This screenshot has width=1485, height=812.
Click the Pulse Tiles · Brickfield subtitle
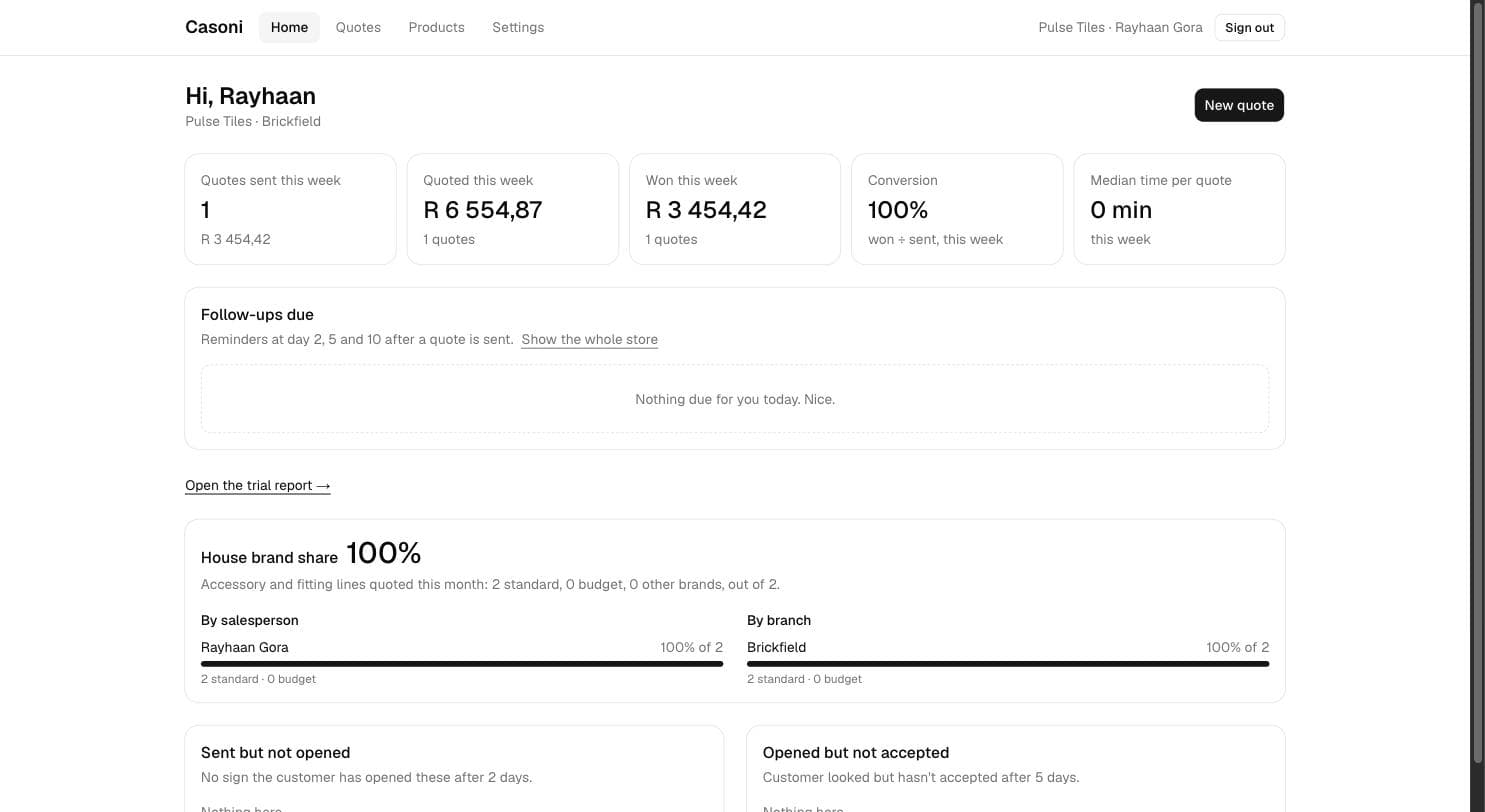pyautogui.click(x=253, y=121)
